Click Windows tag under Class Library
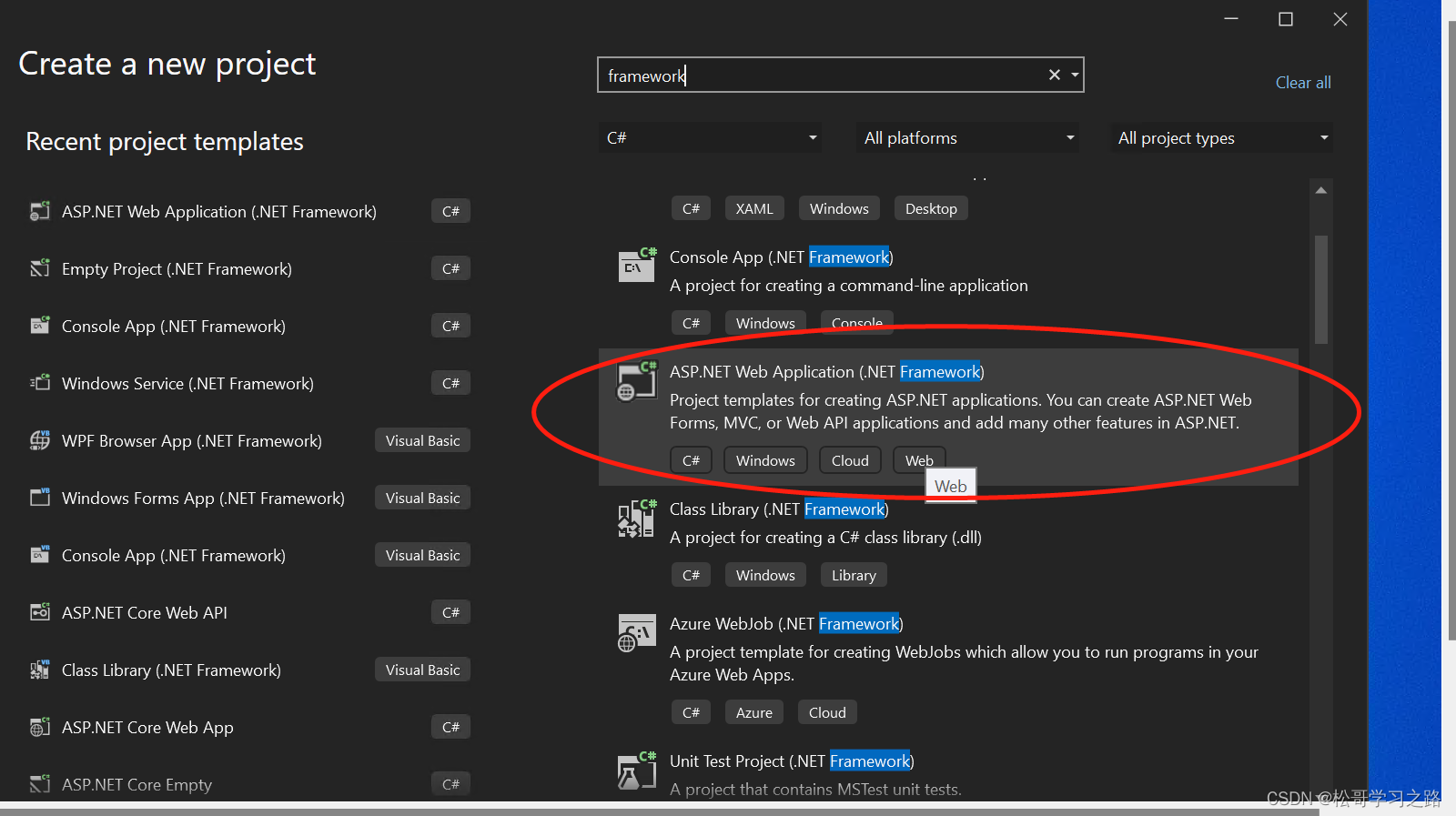This screenshot has height=816, width=1456. [765, 575]
